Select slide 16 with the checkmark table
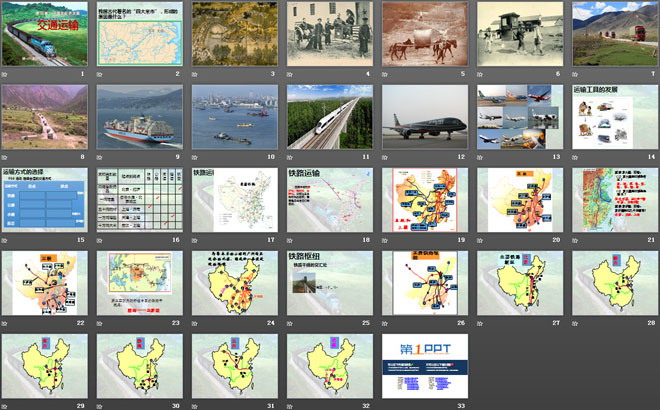 (140, 200)
